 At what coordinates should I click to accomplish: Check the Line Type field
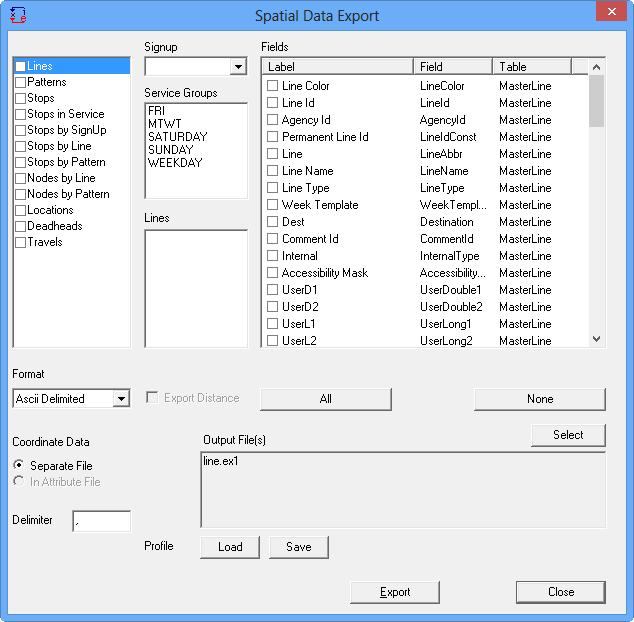pos(273,188)
